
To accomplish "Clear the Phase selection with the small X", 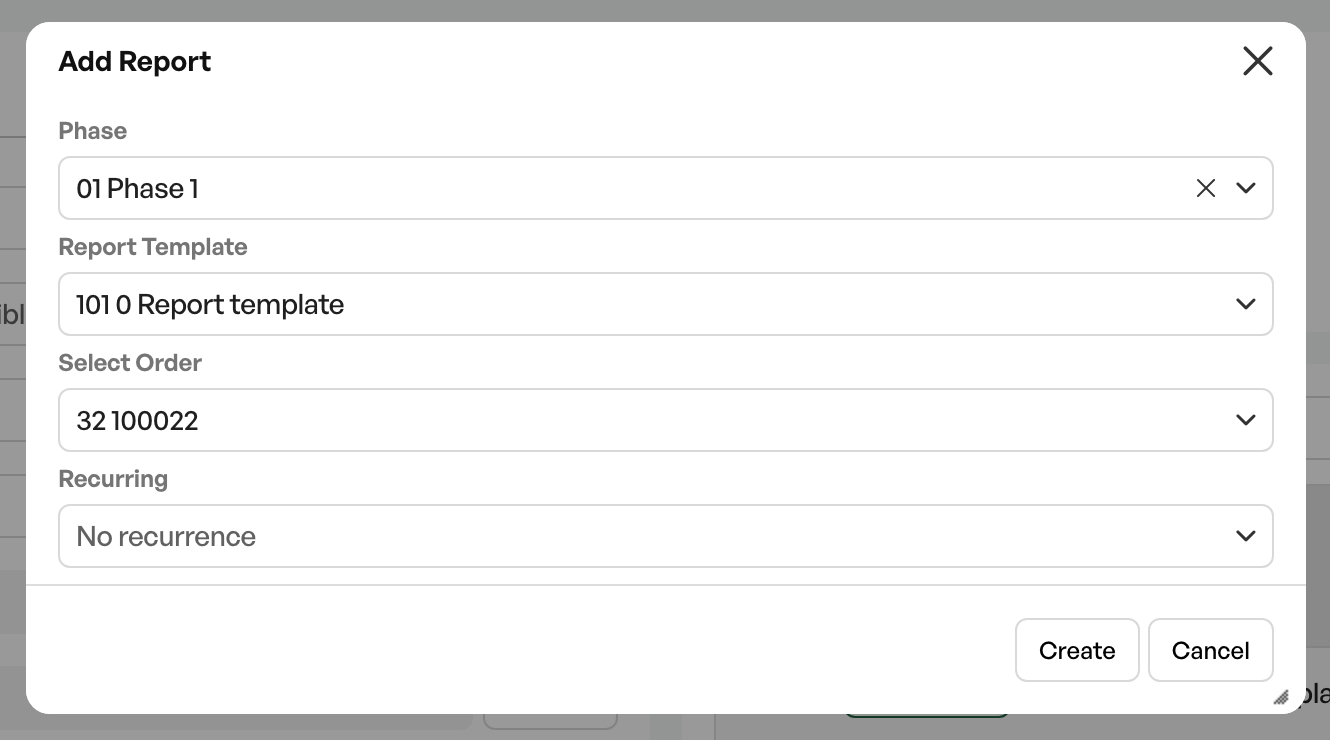I will click(x=1205, y=188).
